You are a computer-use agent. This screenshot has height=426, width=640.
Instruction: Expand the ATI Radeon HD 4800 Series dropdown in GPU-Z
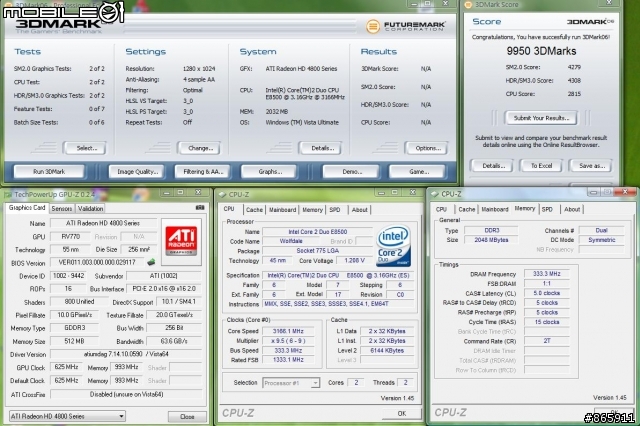coord(67,416)
